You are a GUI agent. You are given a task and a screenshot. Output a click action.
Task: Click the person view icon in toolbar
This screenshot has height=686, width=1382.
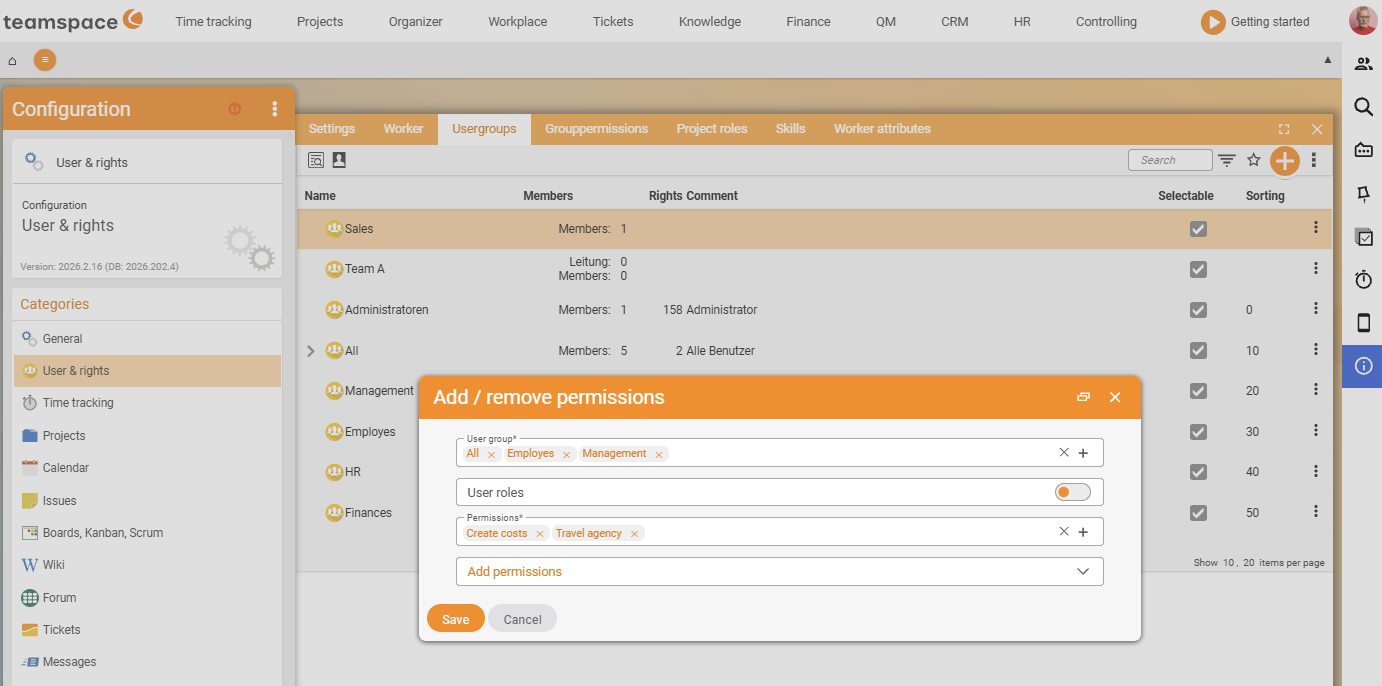(339, 160)
